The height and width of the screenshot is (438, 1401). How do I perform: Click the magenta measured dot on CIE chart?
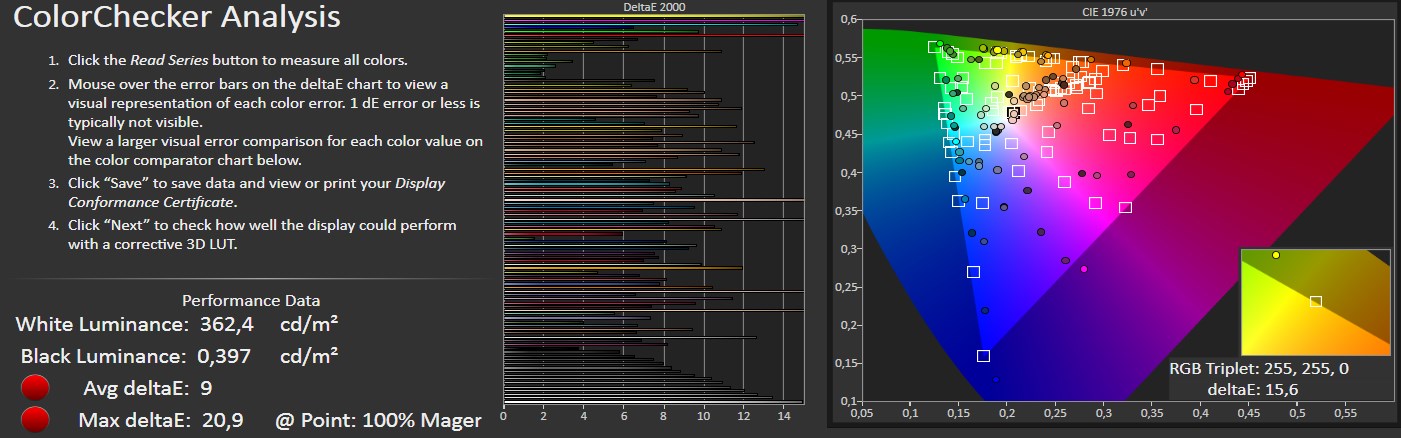tap(1083, 269)
